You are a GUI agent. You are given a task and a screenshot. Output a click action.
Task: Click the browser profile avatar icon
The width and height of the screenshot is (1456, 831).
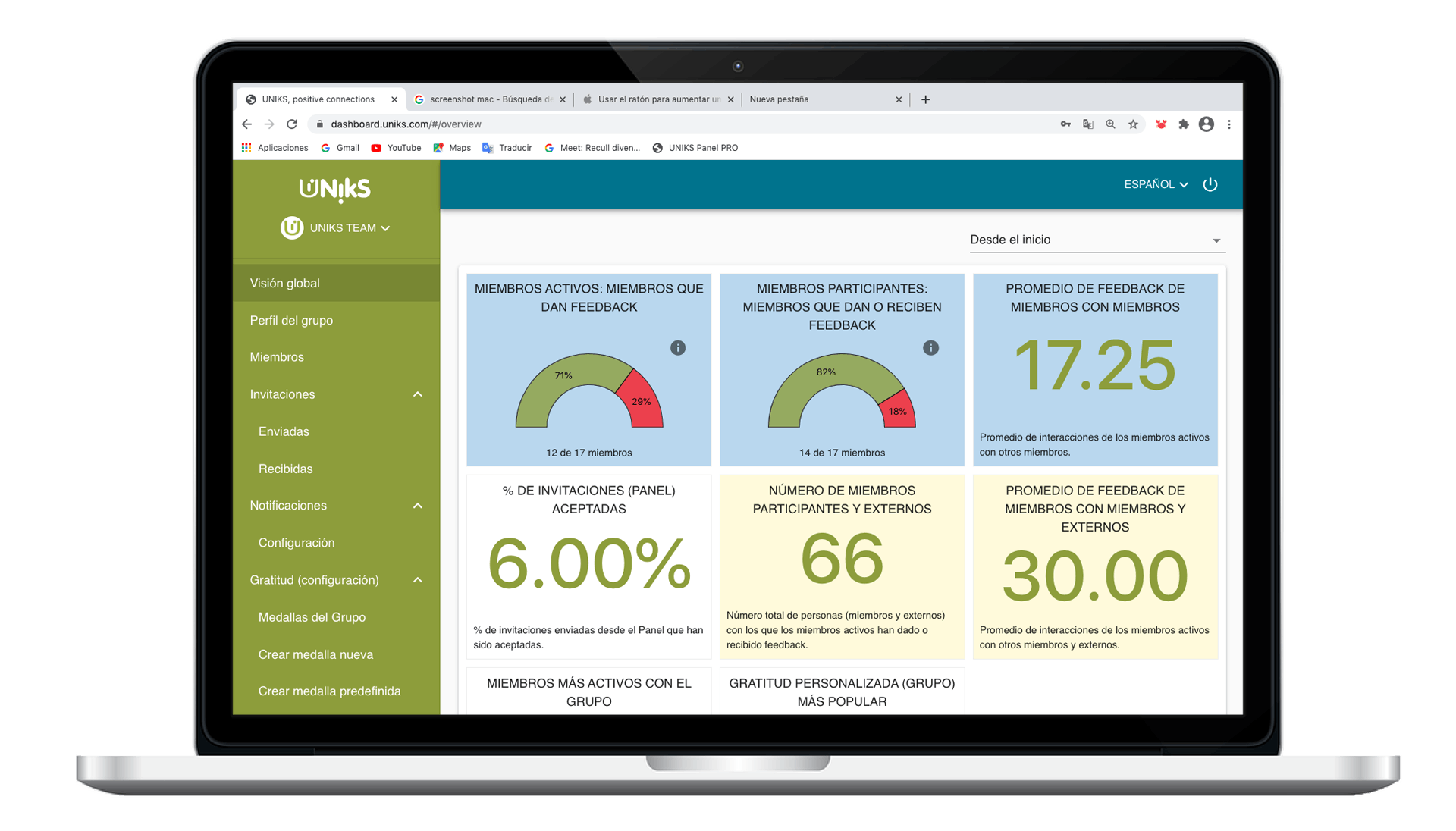tap(1207, 124)
